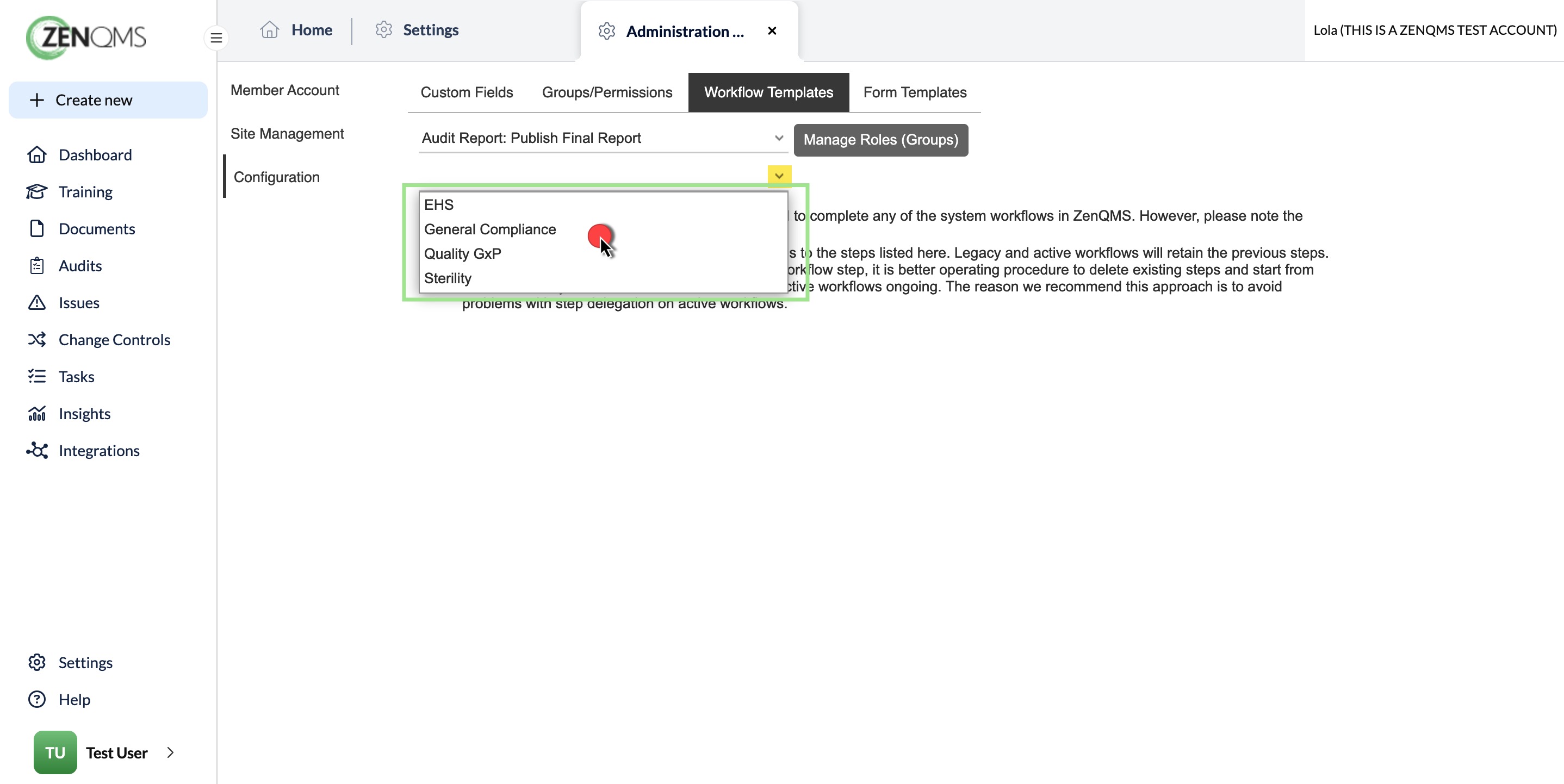The width and height of the screenshot is (1564, 784).
Task: Go to the Form Templates tab
Action: (915, 92)
